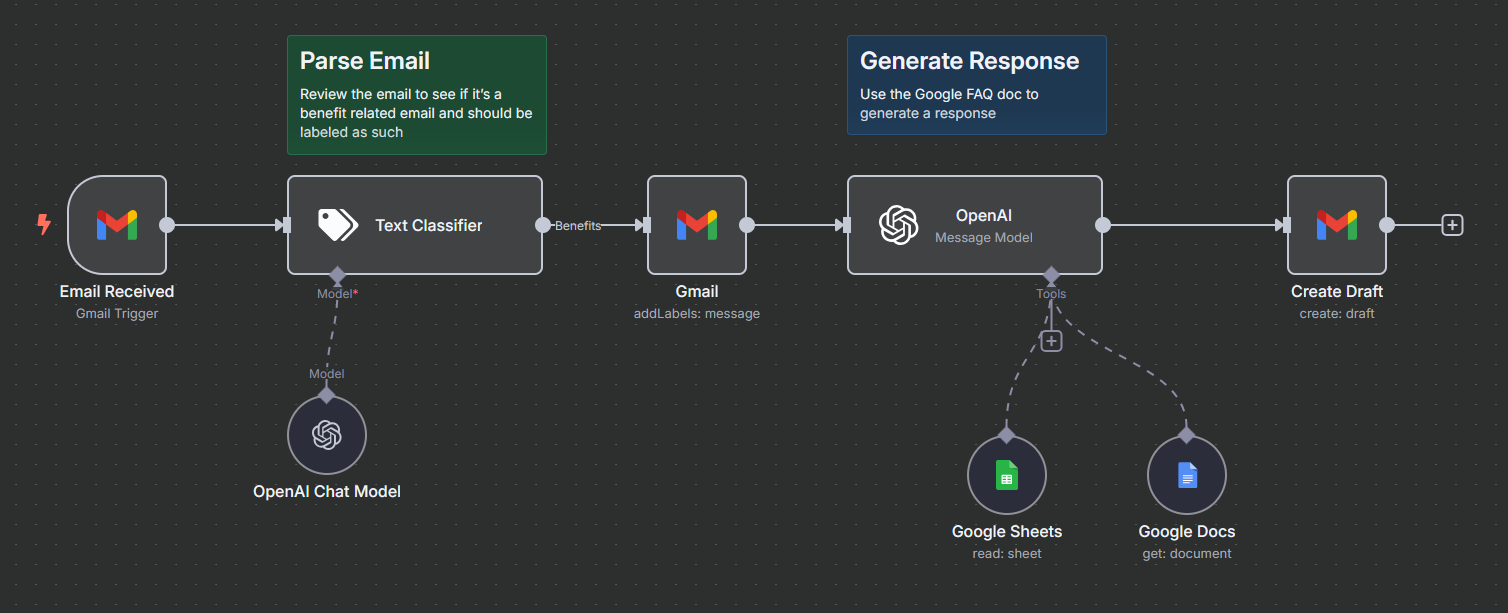
Task: Click the "Gmail Trigger" subtitle
Action: 117,313
